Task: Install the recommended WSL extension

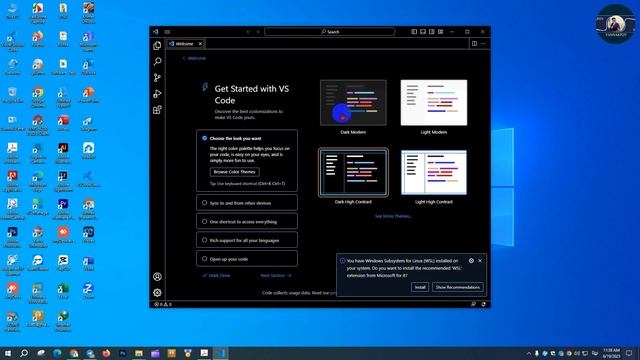Action: tap(420, 287)
